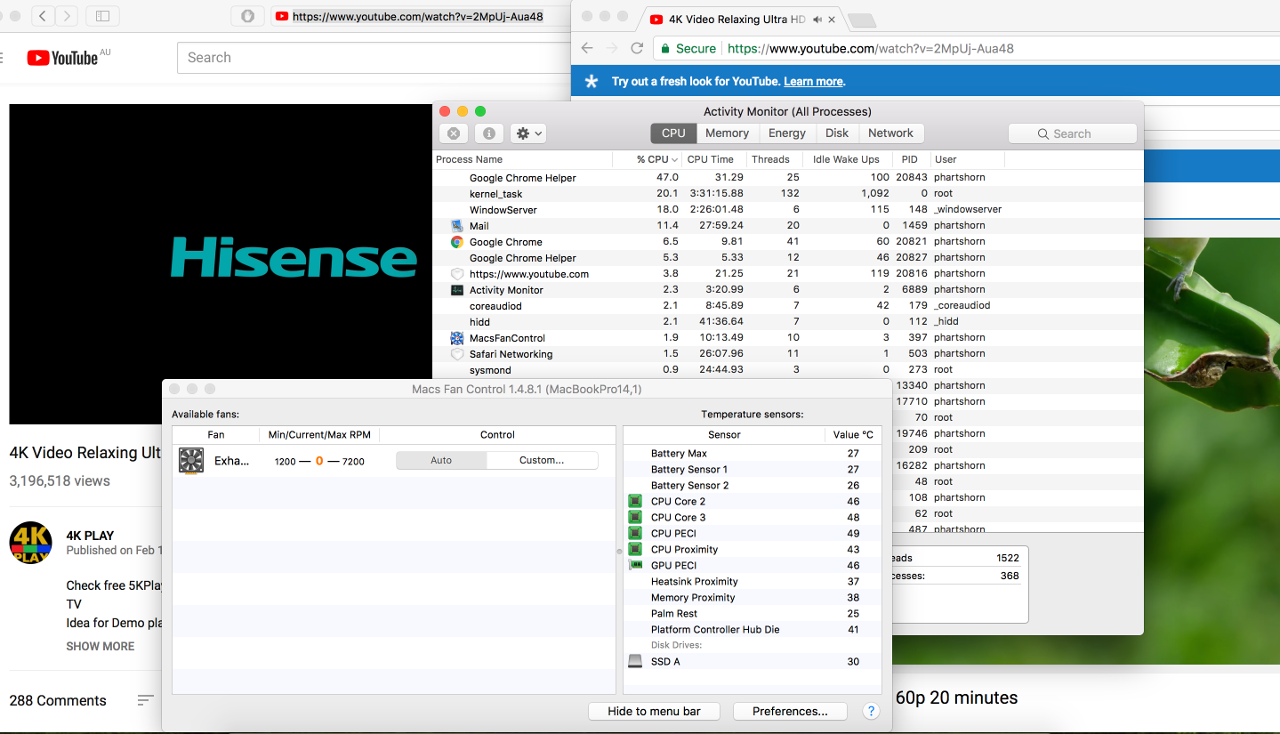Viewport: 1280px width, 734px height.
Task: Select the Platform Controller Hub Die sensor row
Action: [752, 629]
